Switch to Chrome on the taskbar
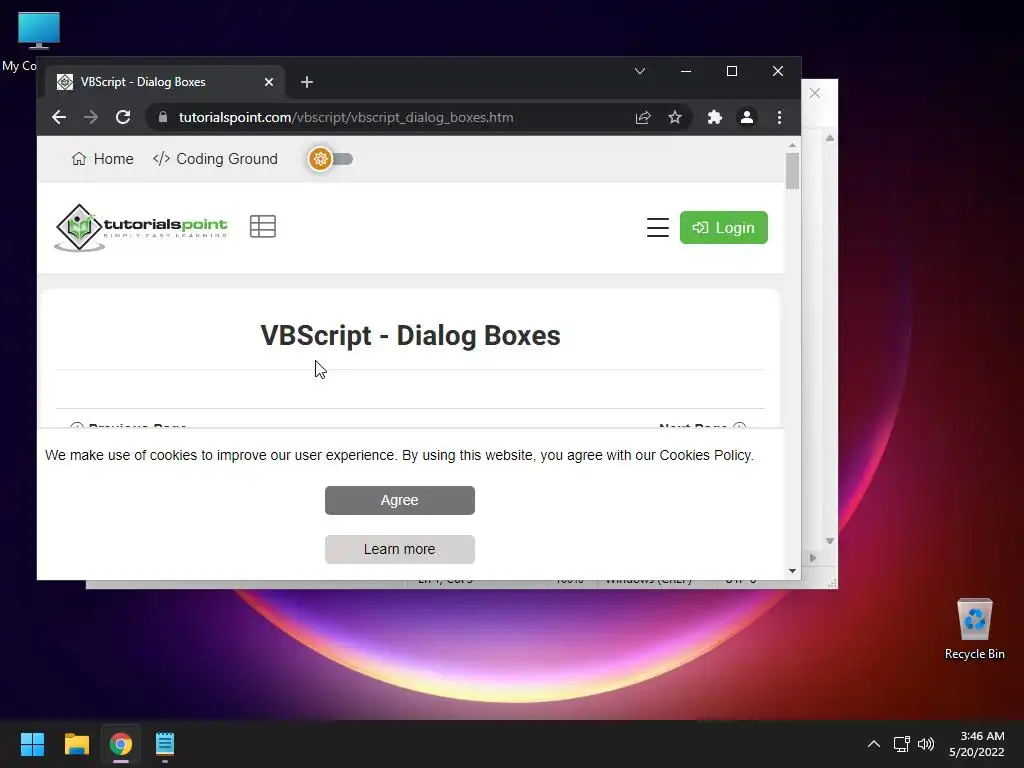Image resolution: width=1024 pixels, height=768 pixels. click(121, 744)
